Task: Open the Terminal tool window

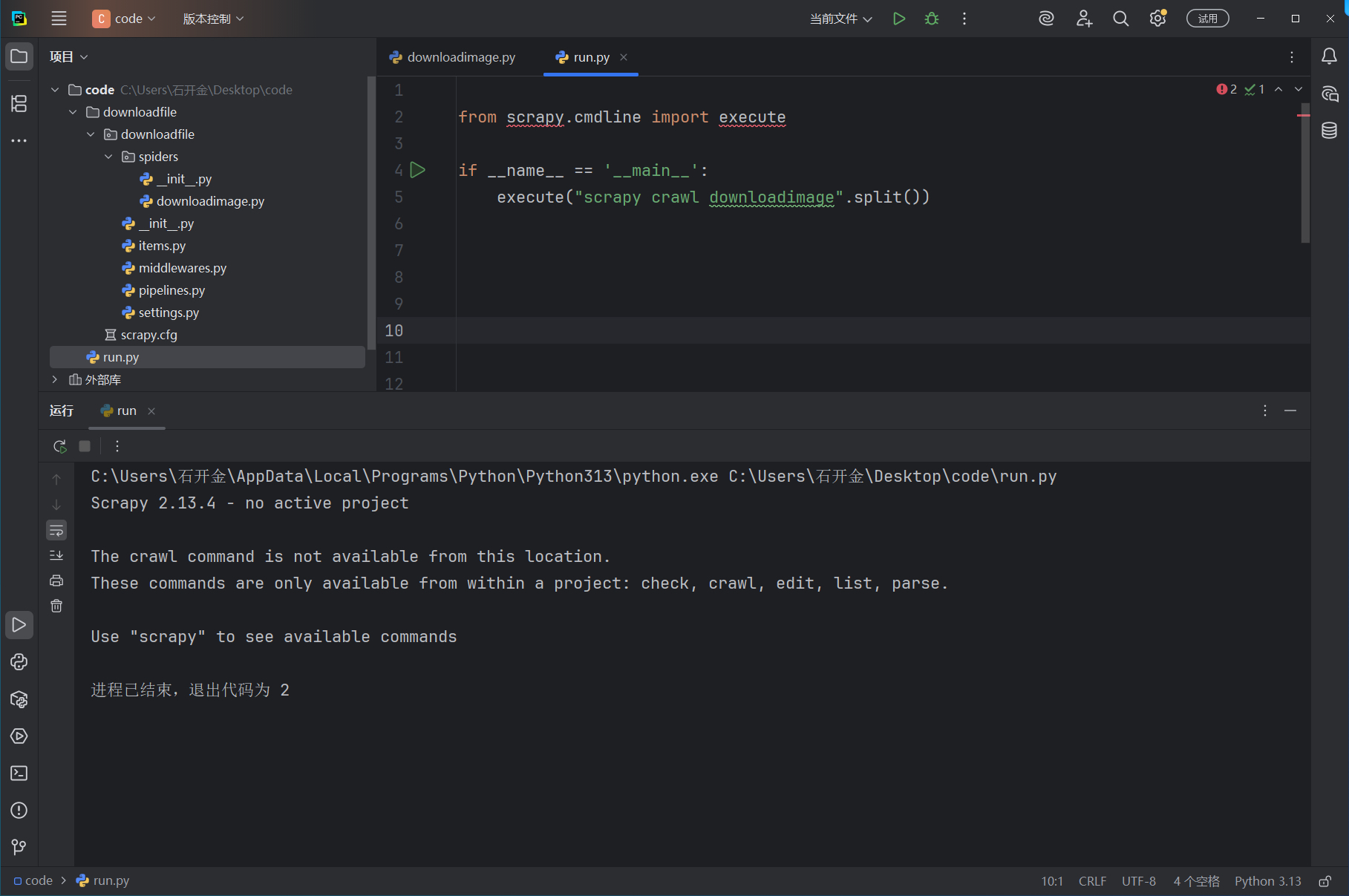Action: click(19, 774)
